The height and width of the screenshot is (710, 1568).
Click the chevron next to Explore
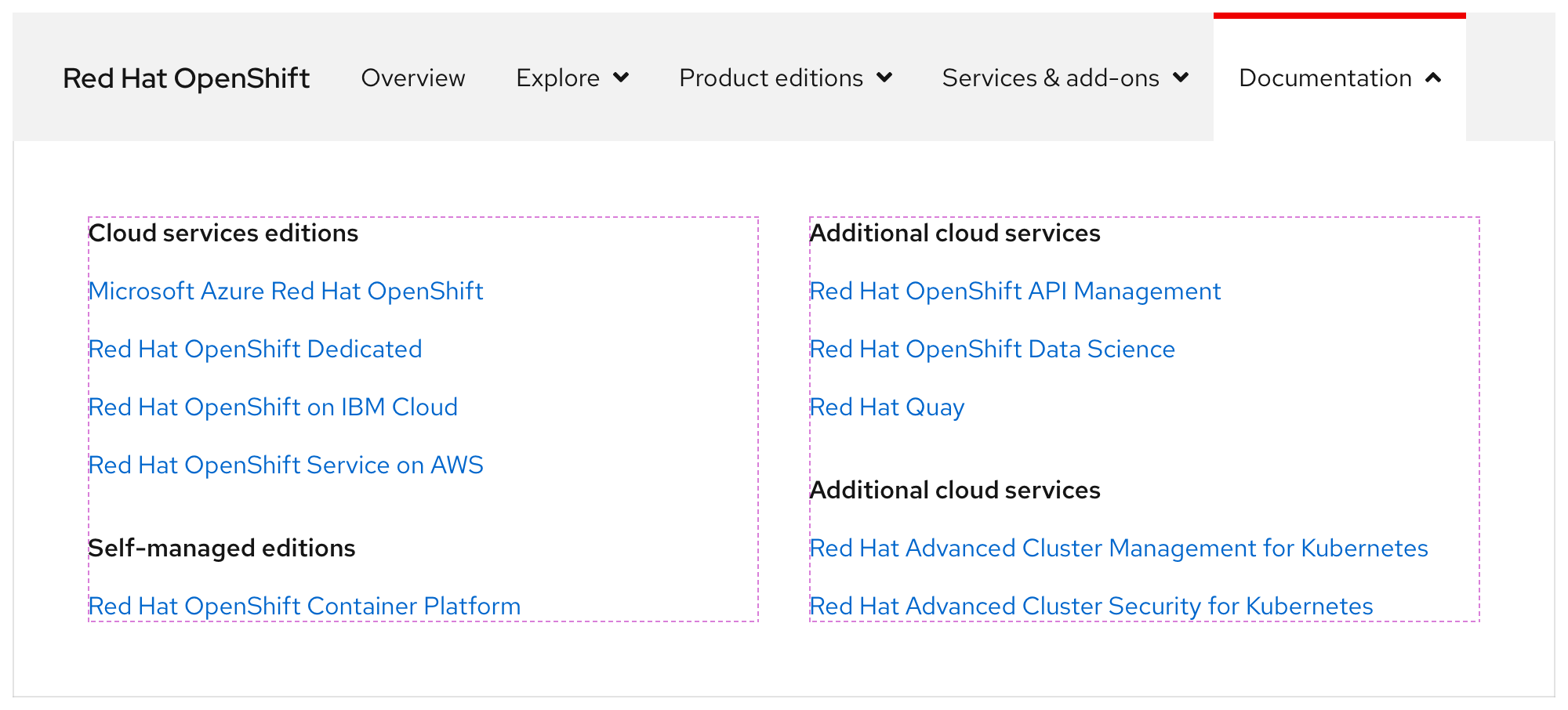[x=621, y=78]
